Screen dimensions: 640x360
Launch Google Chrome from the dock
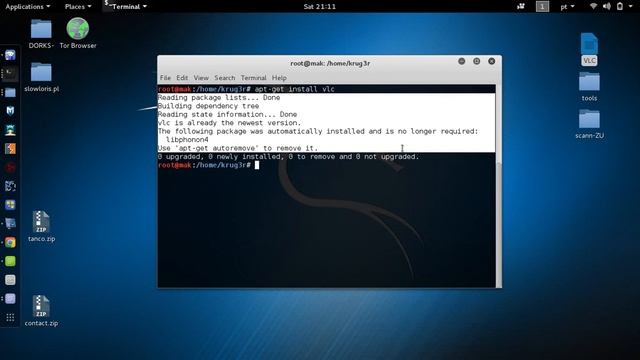[x=10, y=242]
